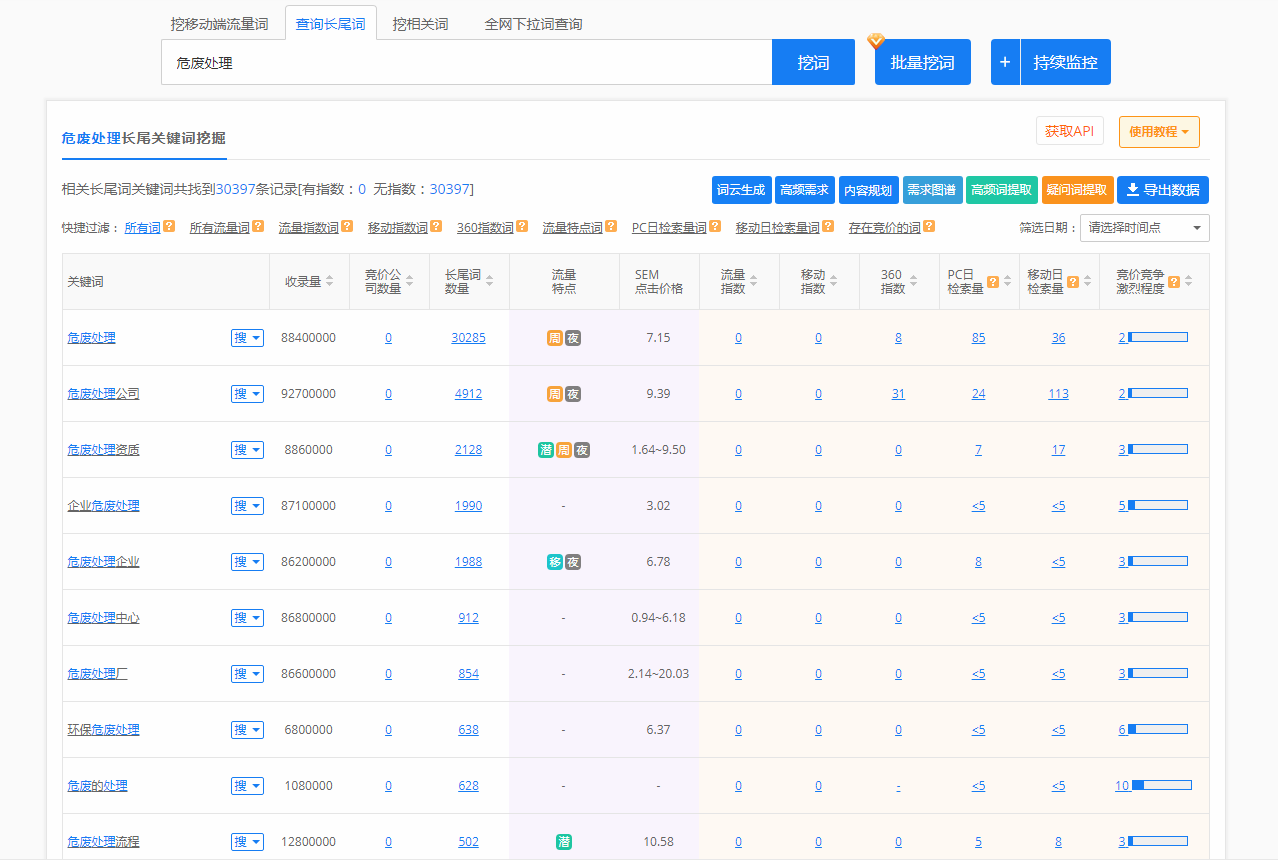Open the 内容规划 content planning tool
The height and width of the screenshot is (863, 1278).
868,190
